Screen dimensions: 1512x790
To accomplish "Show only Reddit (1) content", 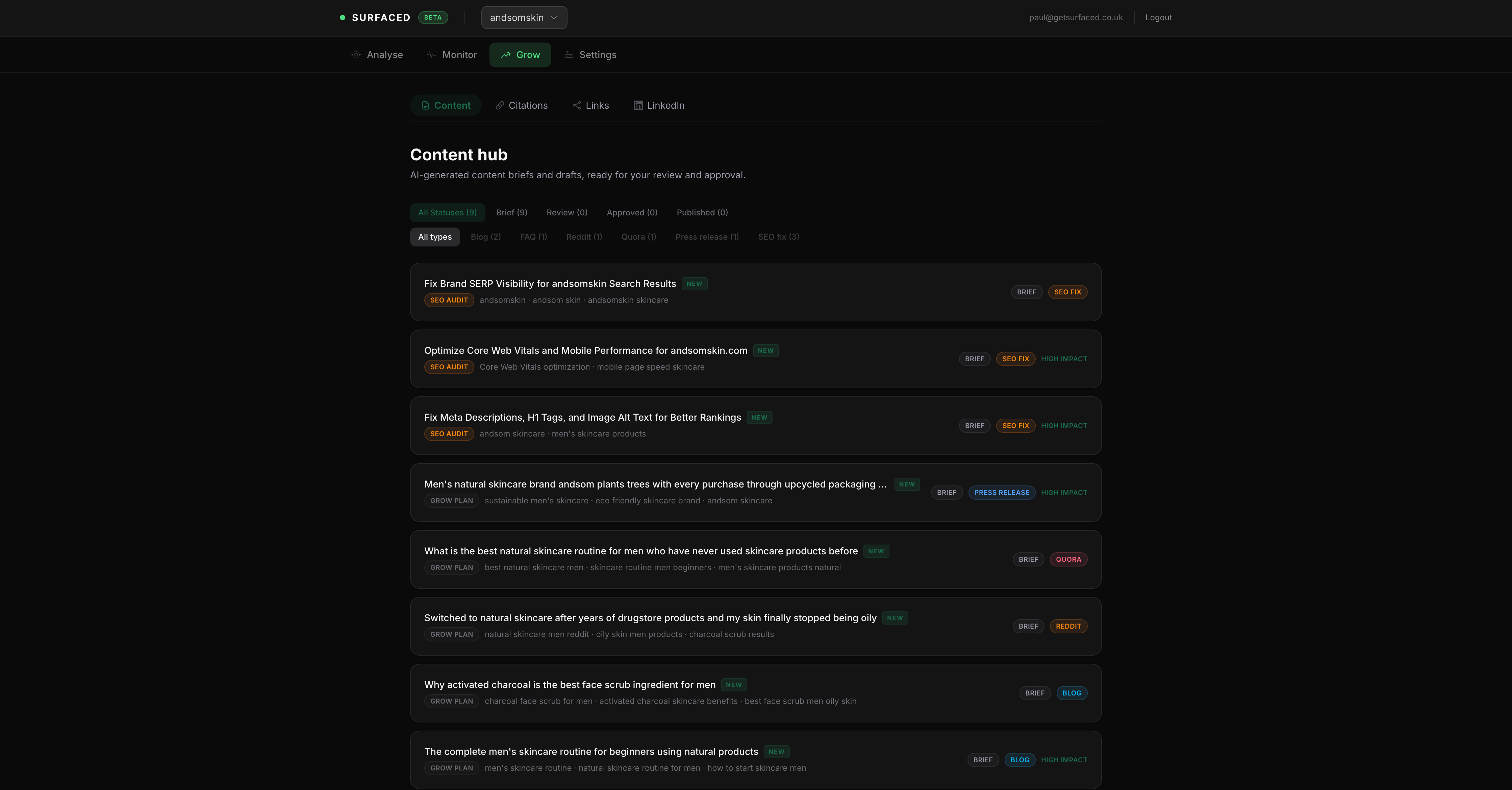I will point(584,237).
